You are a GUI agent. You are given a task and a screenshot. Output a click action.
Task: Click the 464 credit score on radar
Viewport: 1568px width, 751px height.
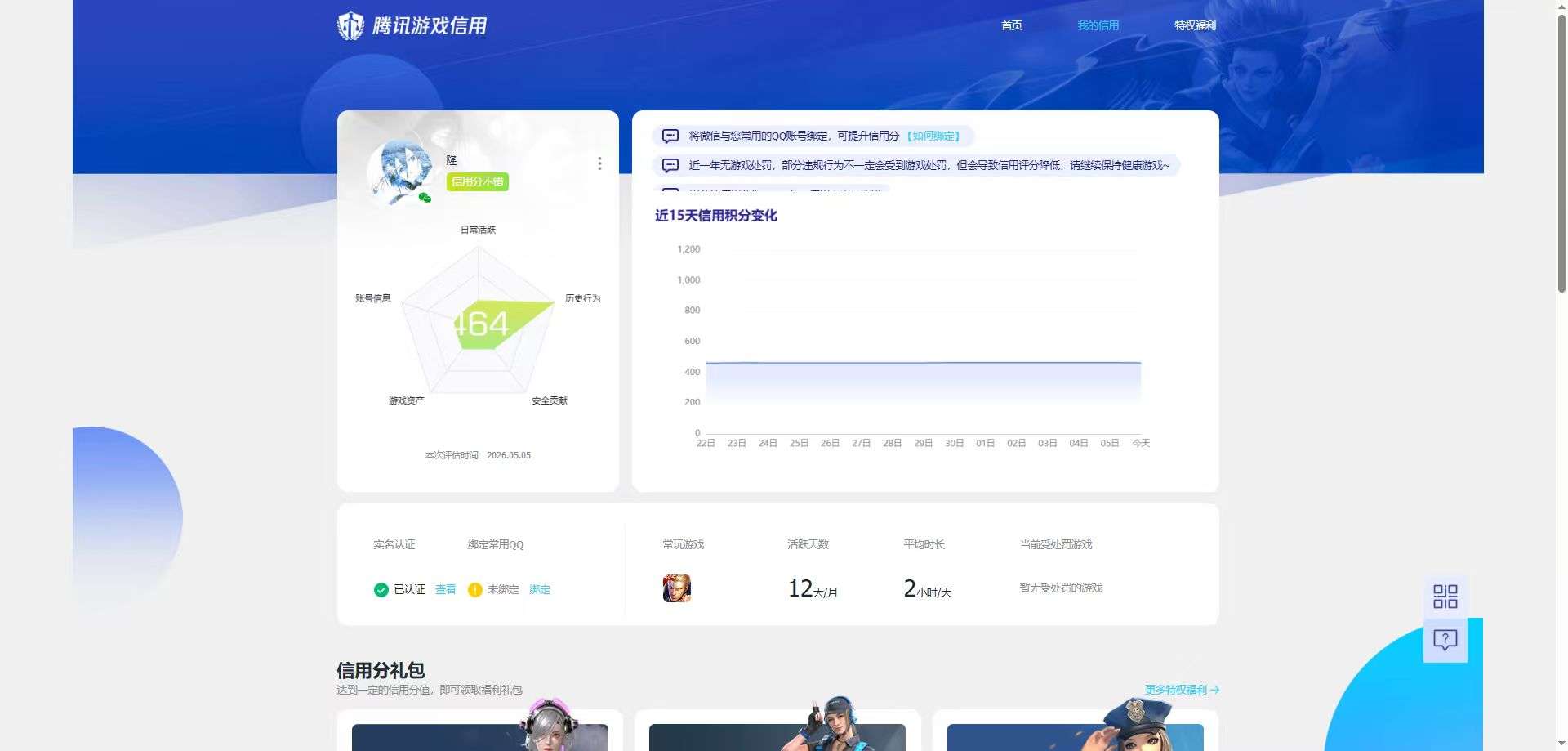click(x=482, y=324)
